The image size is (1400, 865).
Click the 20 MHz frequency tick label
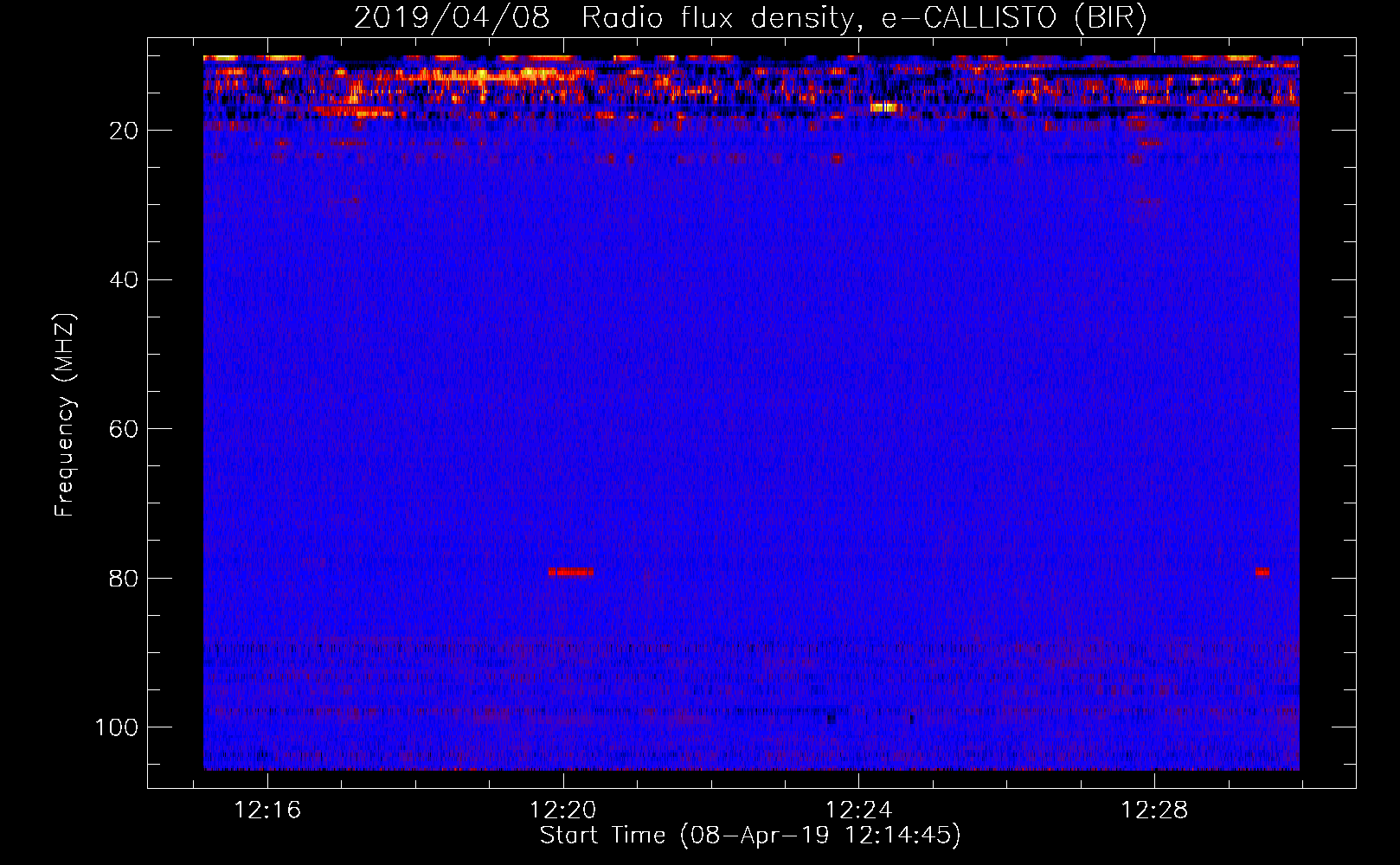[x=124, y=131]
